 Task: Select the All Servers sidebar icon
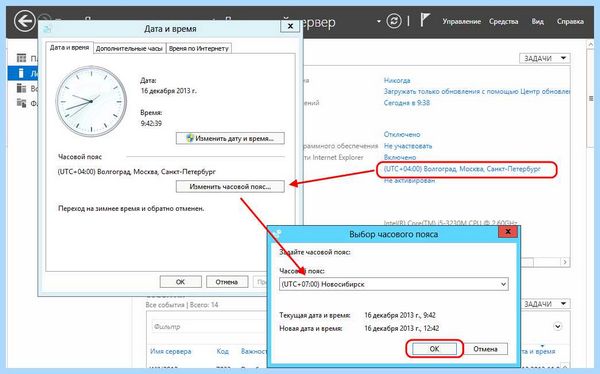coord(21,88)
